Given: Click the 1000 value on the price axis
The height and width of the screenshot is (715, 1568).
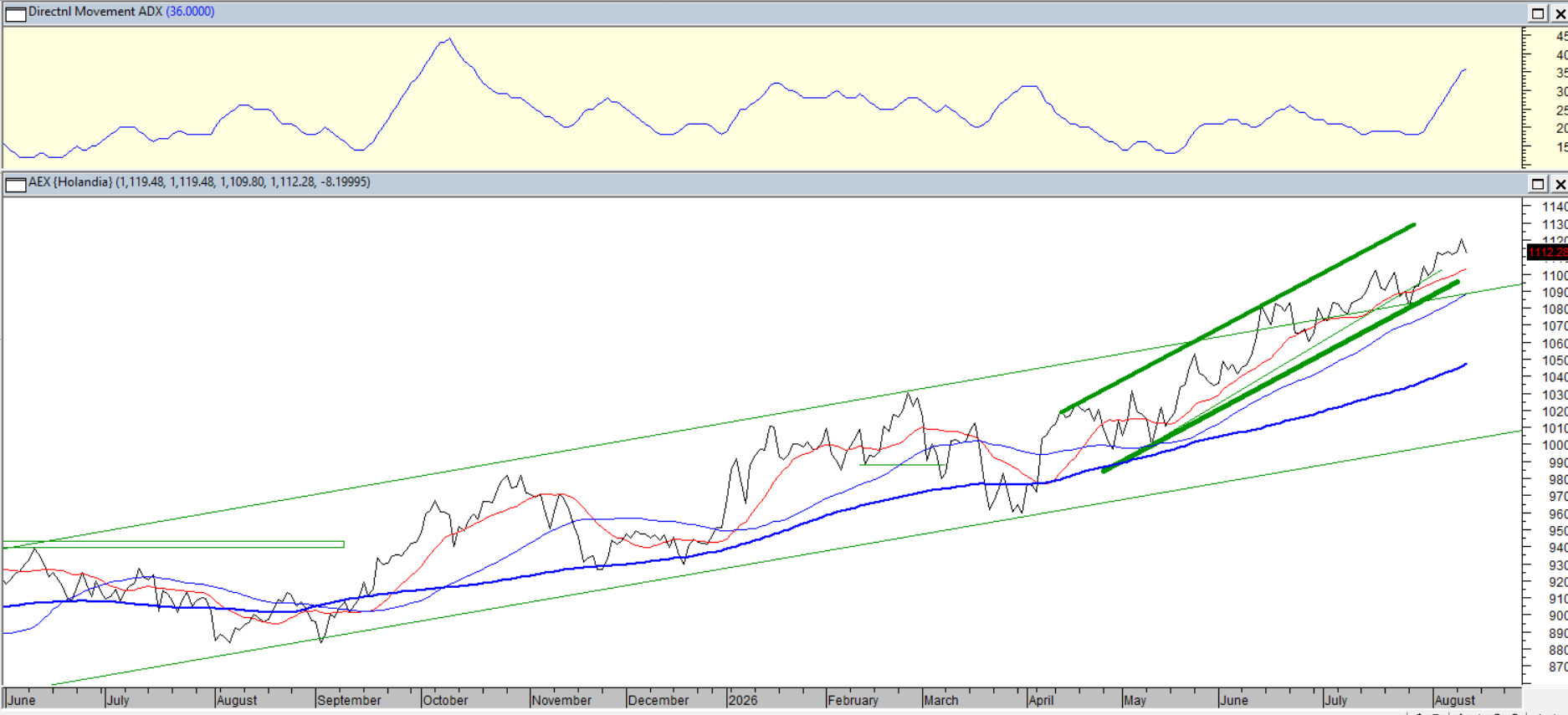Looking at the screenshot, I should [1555, 446].
